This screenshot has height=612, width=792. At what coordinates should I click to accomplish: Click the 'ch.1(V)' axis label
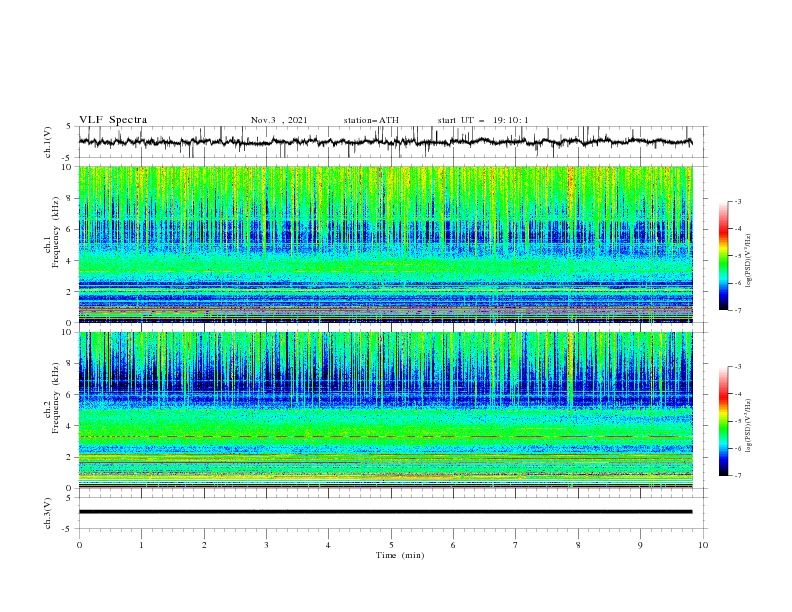(48, 142)
